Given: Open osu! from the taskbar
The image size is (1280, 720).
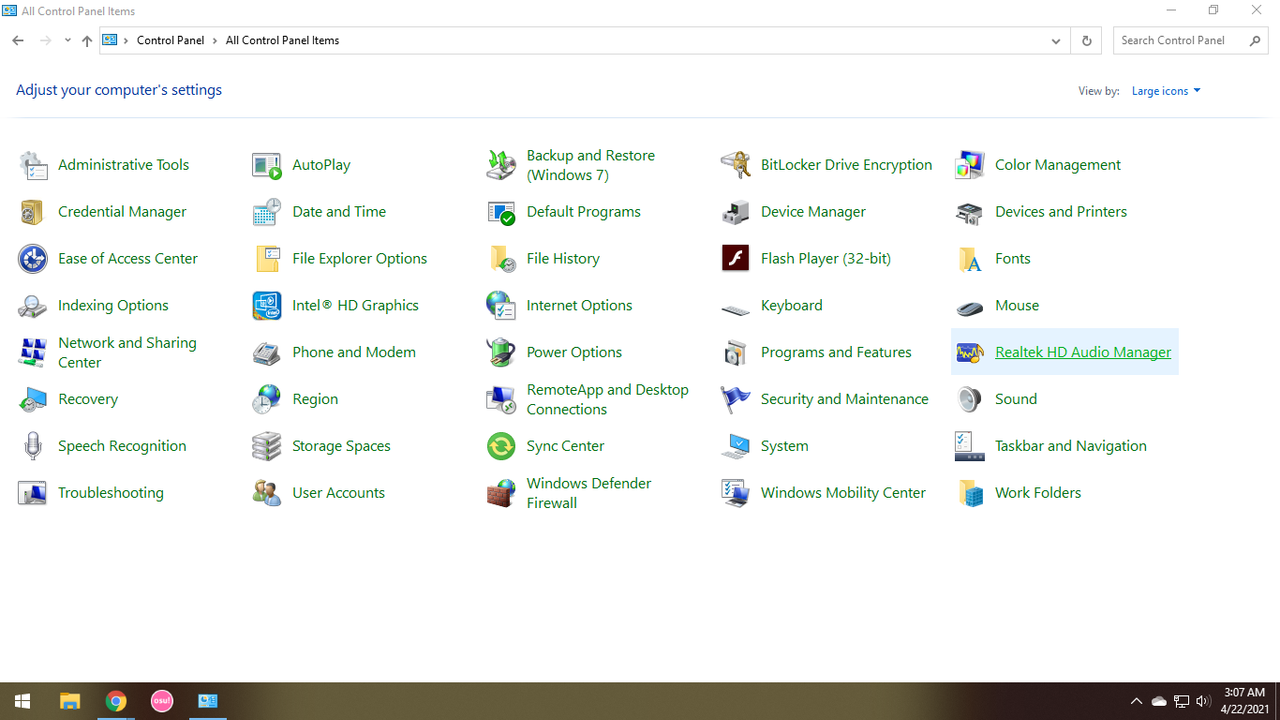Looking at the screenshot, I should 162,701.
